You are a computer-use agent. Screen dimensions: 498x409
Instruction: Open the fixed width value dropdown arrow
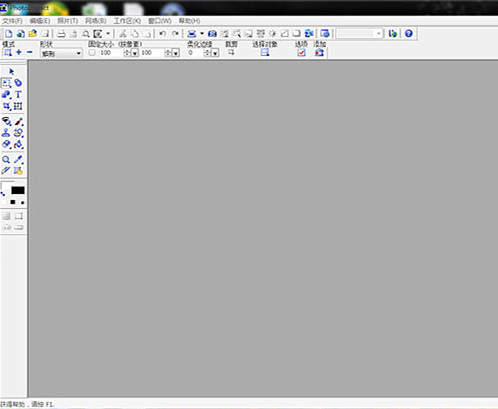135,53
